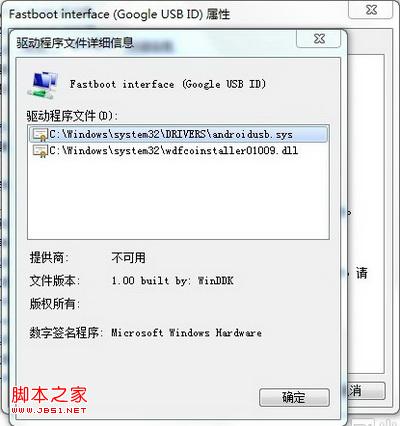Select the androidusb.sys driver file entry
Image resolution: width=400 pixels, height=426 pixels.
(x=178, y=134)
